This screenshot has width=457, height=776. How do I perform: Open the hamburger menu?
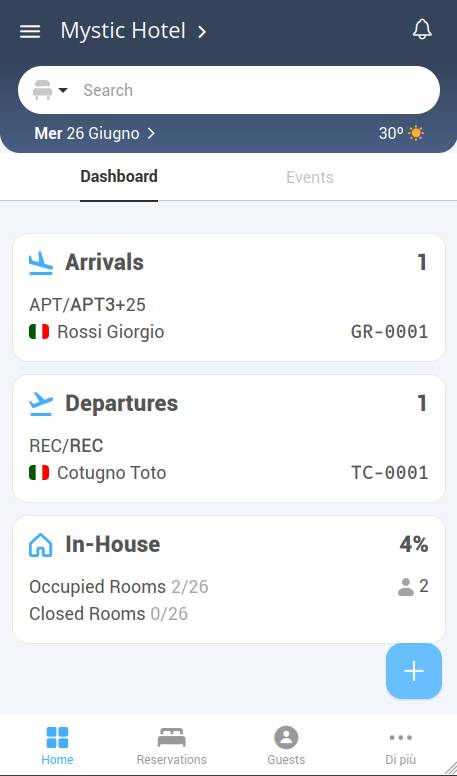tap(30, 32)
